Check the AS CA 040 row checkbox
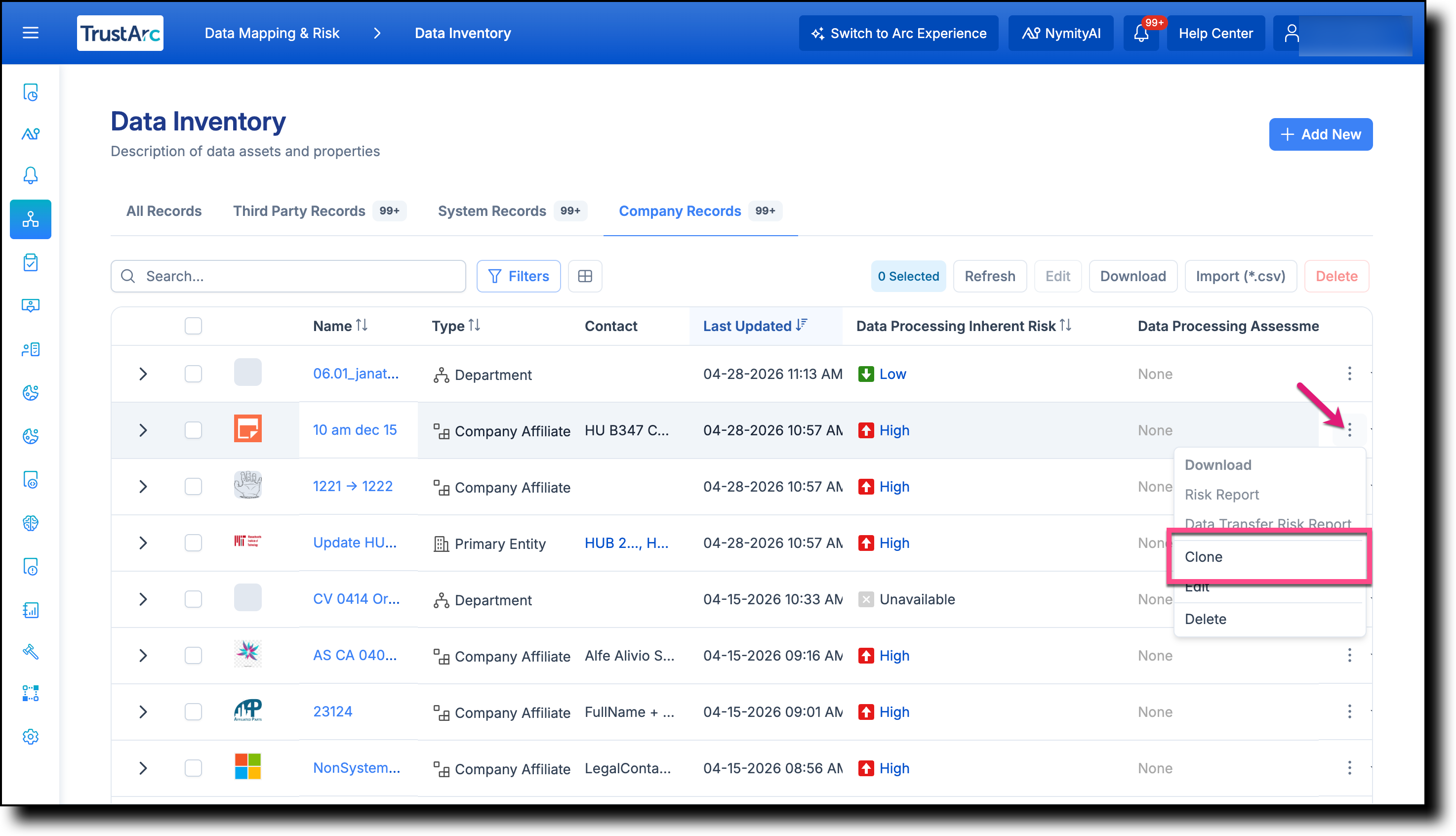The image size is (1456, 836). [x=194, y=655]
